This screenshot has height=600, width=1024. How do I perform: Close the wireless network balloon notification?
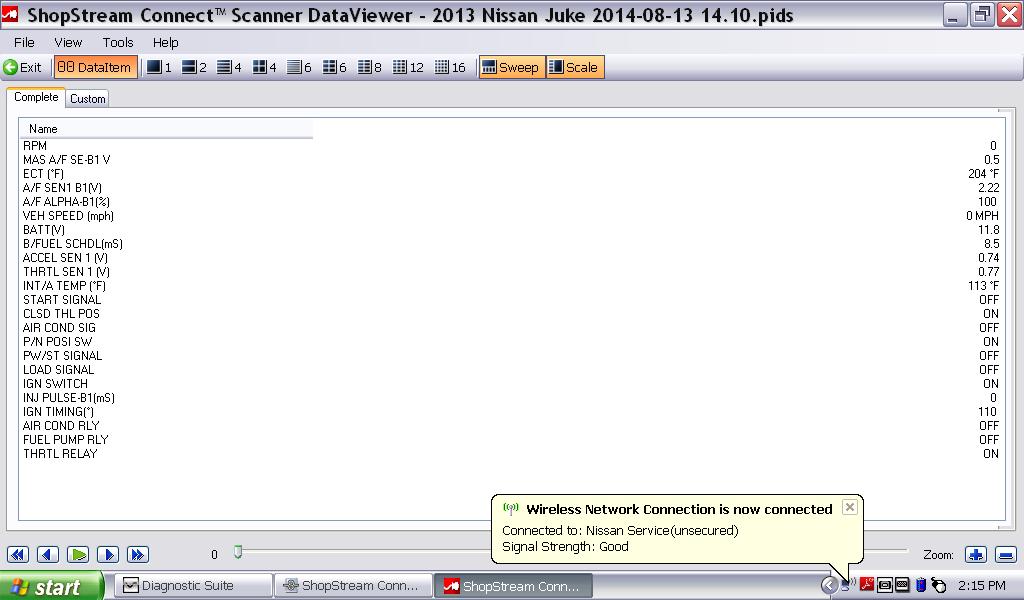click(850, 507)
